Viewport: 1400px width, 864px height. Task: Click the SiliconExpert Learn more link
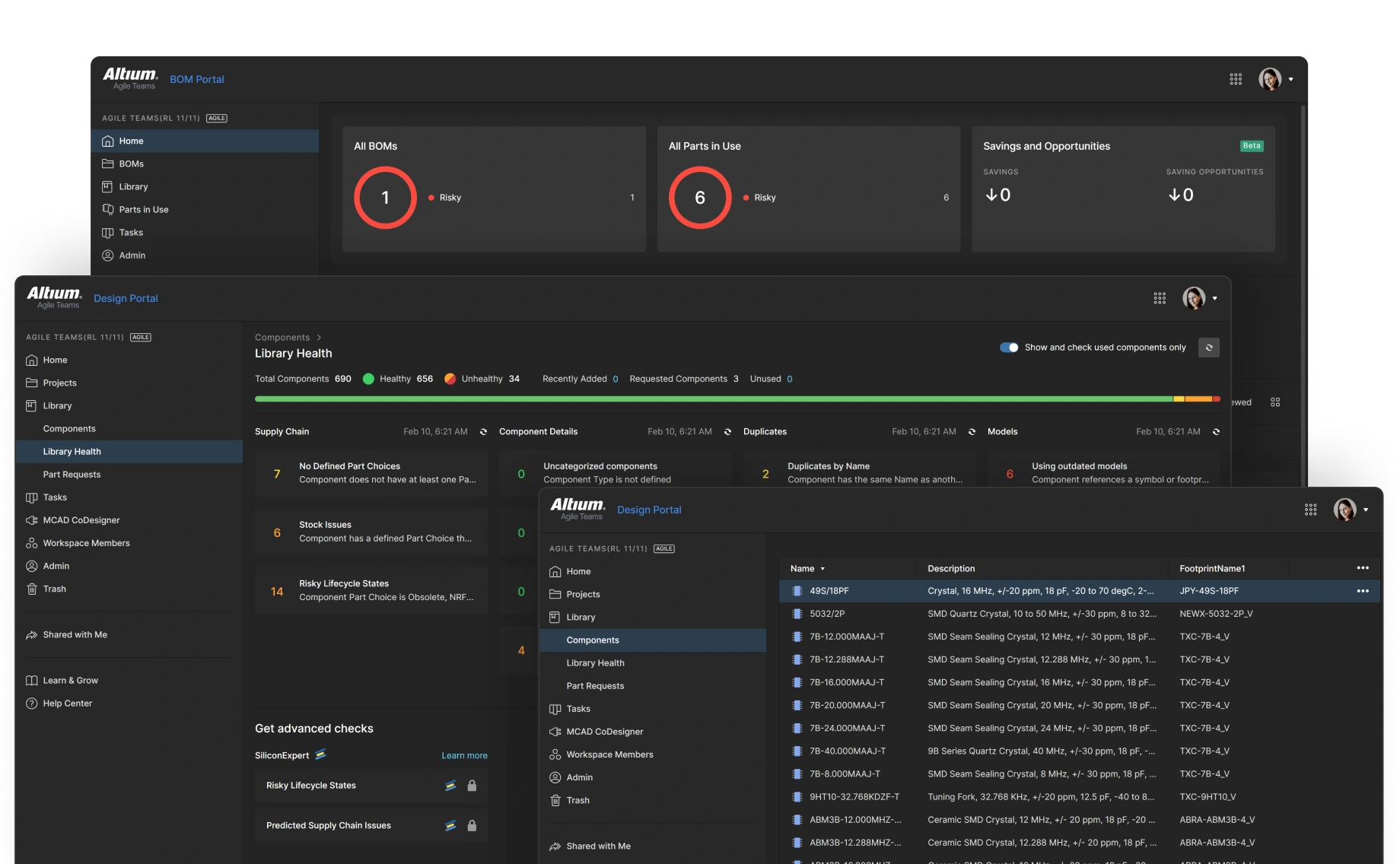point(464,755)
